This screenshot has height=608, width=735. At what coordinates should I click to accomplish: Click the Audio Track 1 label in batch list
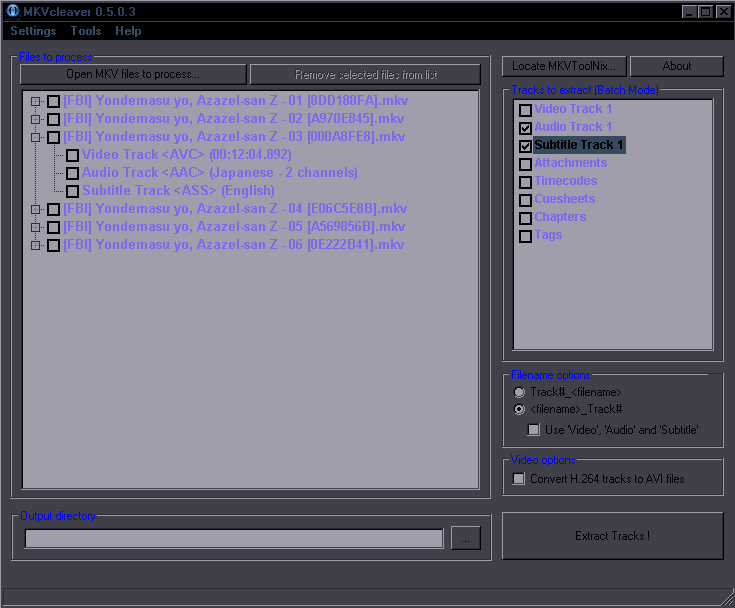pos(573,127)
